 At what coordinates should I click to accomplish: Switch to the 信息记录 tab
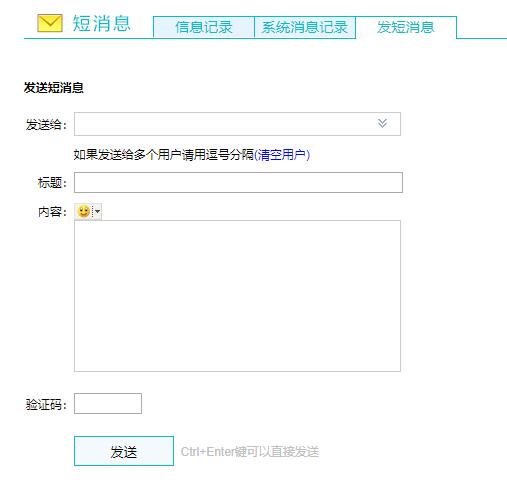[x=204, y=27]
